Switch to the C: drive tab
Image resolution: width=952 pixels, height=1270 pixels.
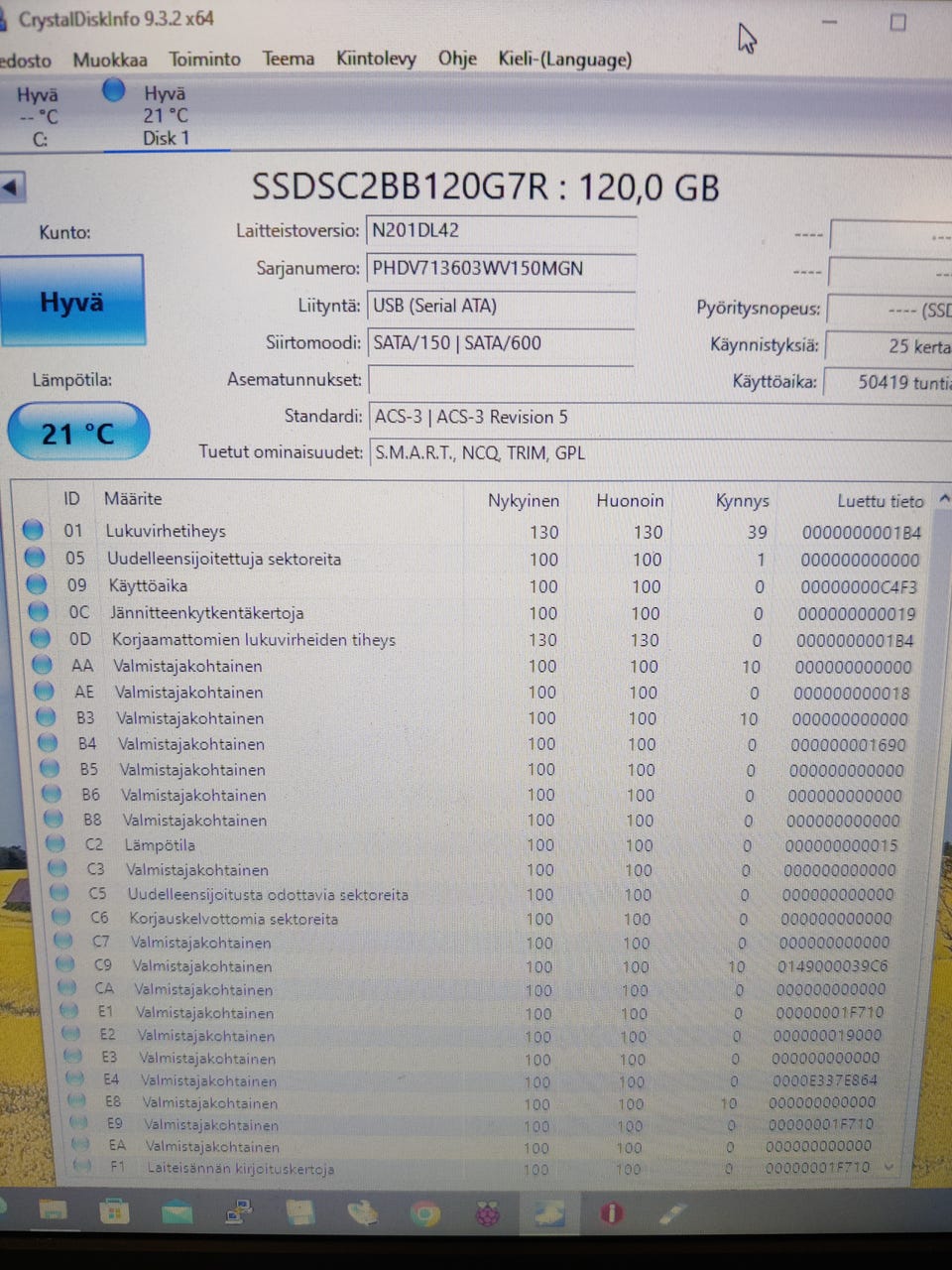[x=38, y=117]
